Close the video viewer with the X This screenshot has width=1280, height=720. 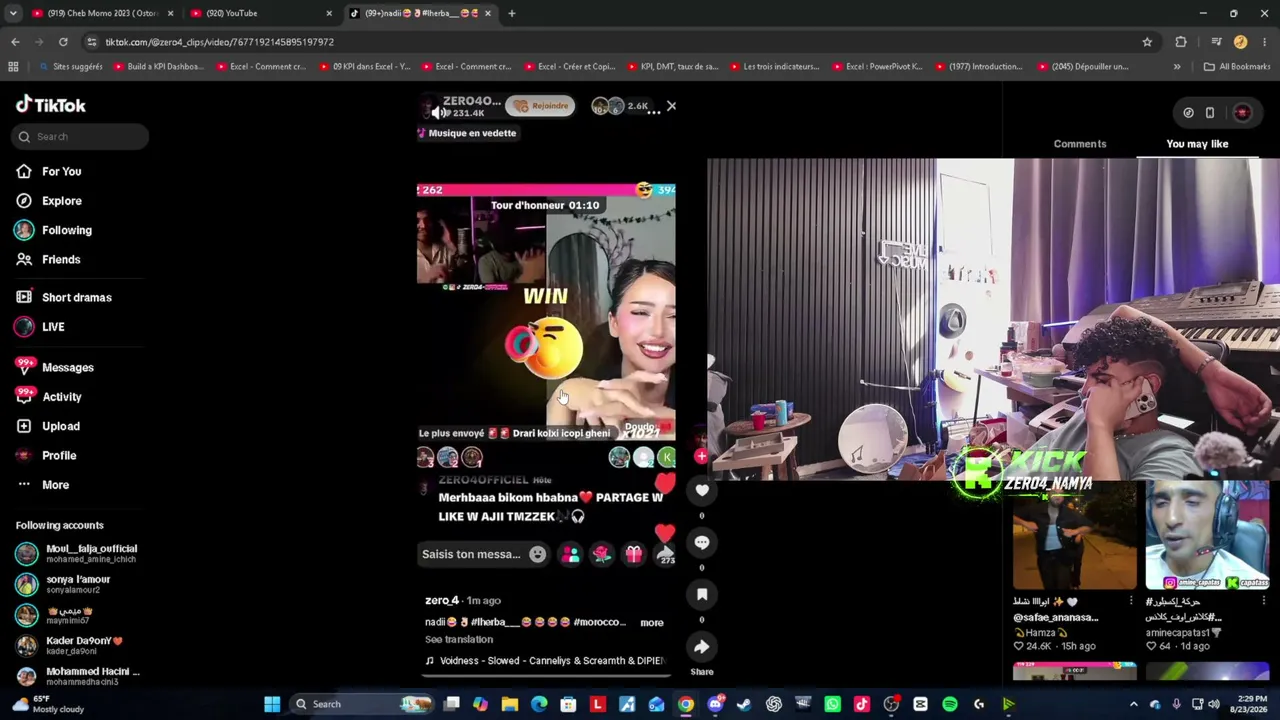671,105
